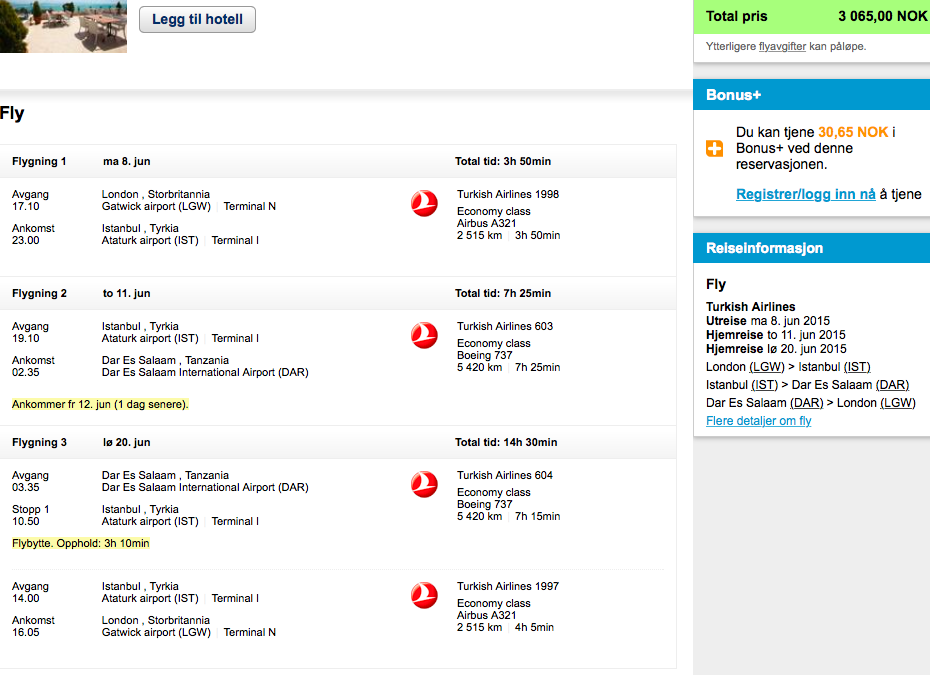Click DAR link in Istanbul to Dar Es Salaam route
Viewport: 930px width, 675px height.
[x=893, y=385]
